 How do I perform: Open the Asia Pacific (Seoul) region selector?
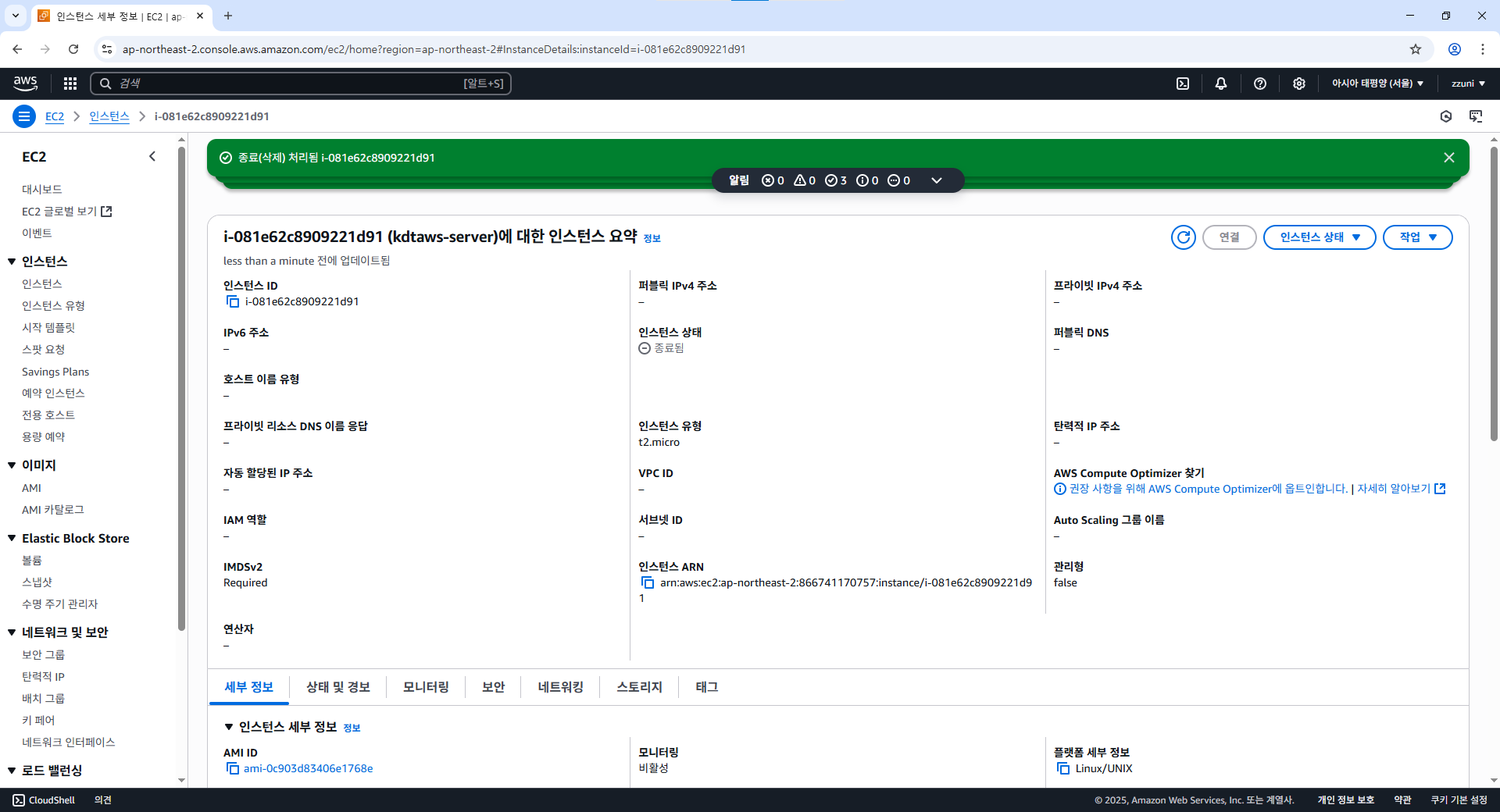(1377, 84)
